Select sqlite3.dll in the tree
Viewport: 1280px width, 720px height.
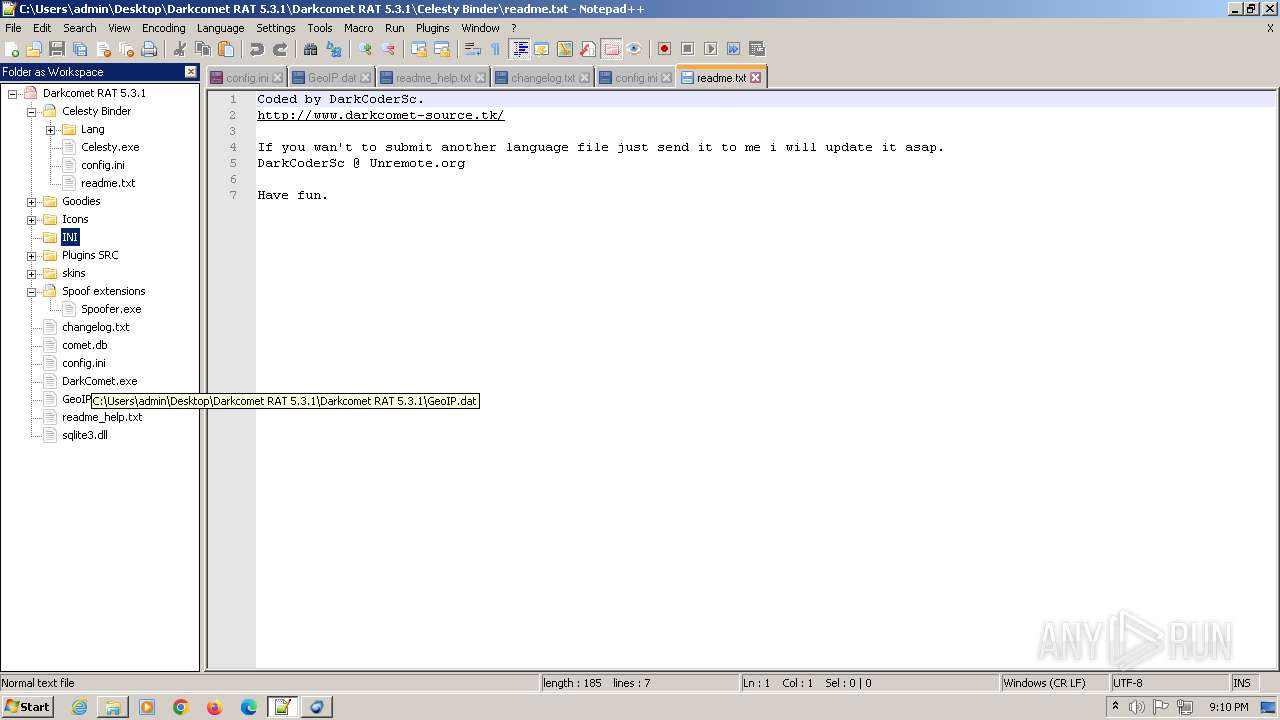(85, 435)
